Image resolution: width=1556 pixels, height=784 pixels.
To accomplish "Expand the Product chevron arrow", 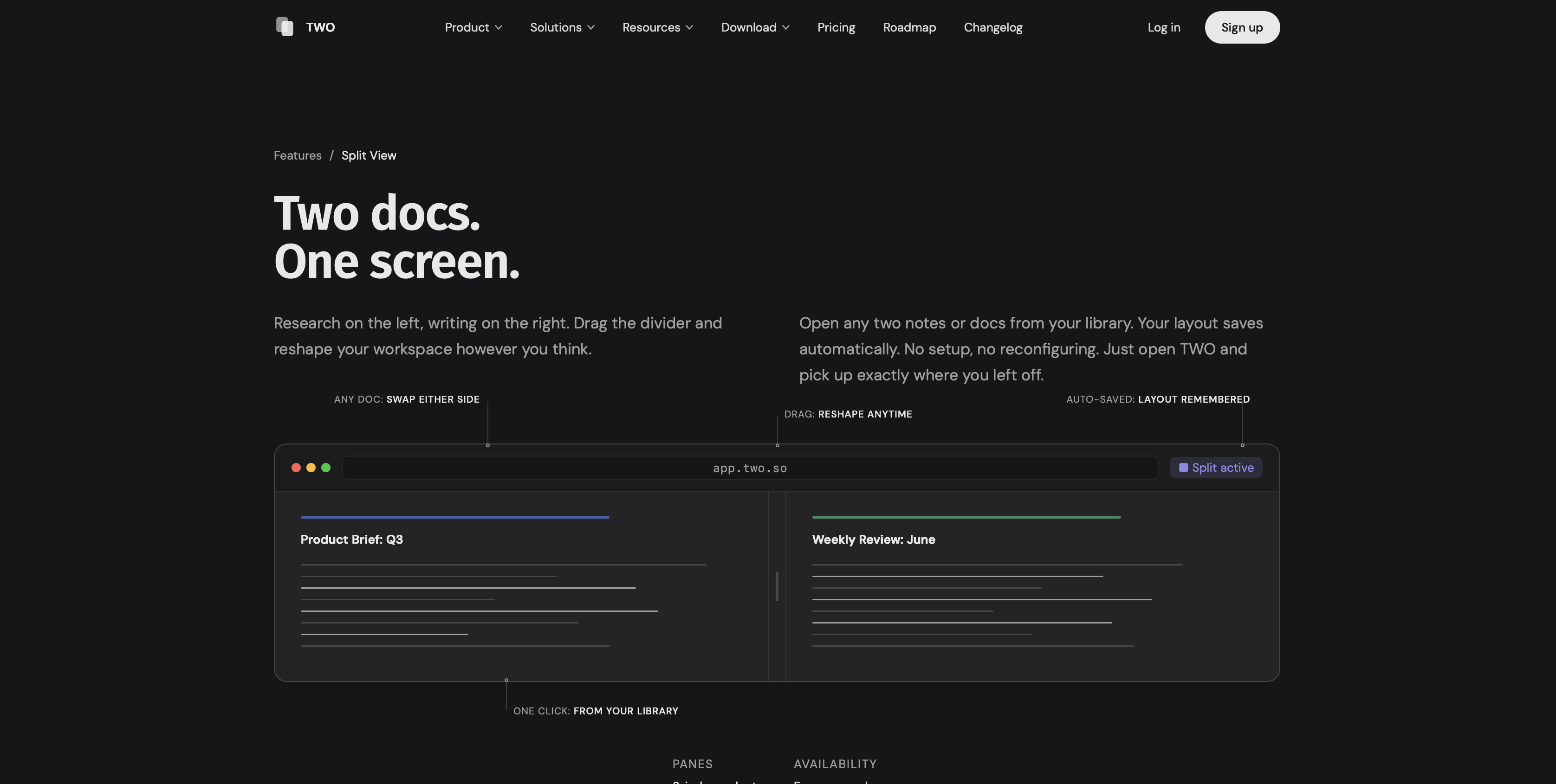I will (x=499, y=28).
